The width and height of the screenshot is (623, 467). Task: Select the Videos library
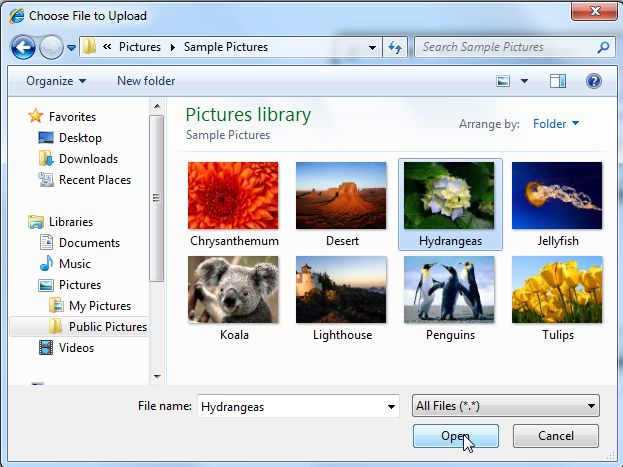click(66, 348)
